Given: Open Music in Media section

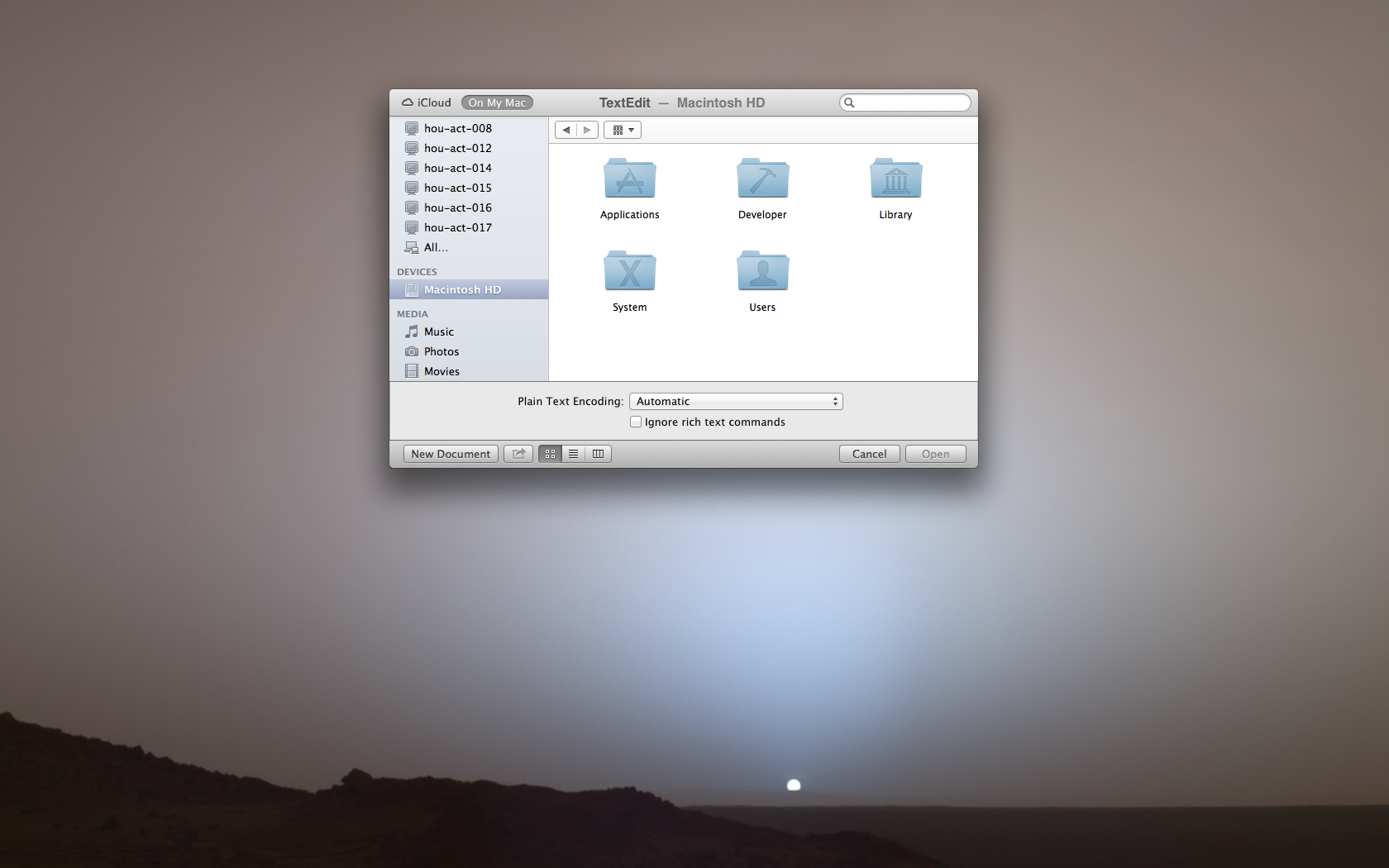Looking at the screenshot, I should tap(469, 331).
